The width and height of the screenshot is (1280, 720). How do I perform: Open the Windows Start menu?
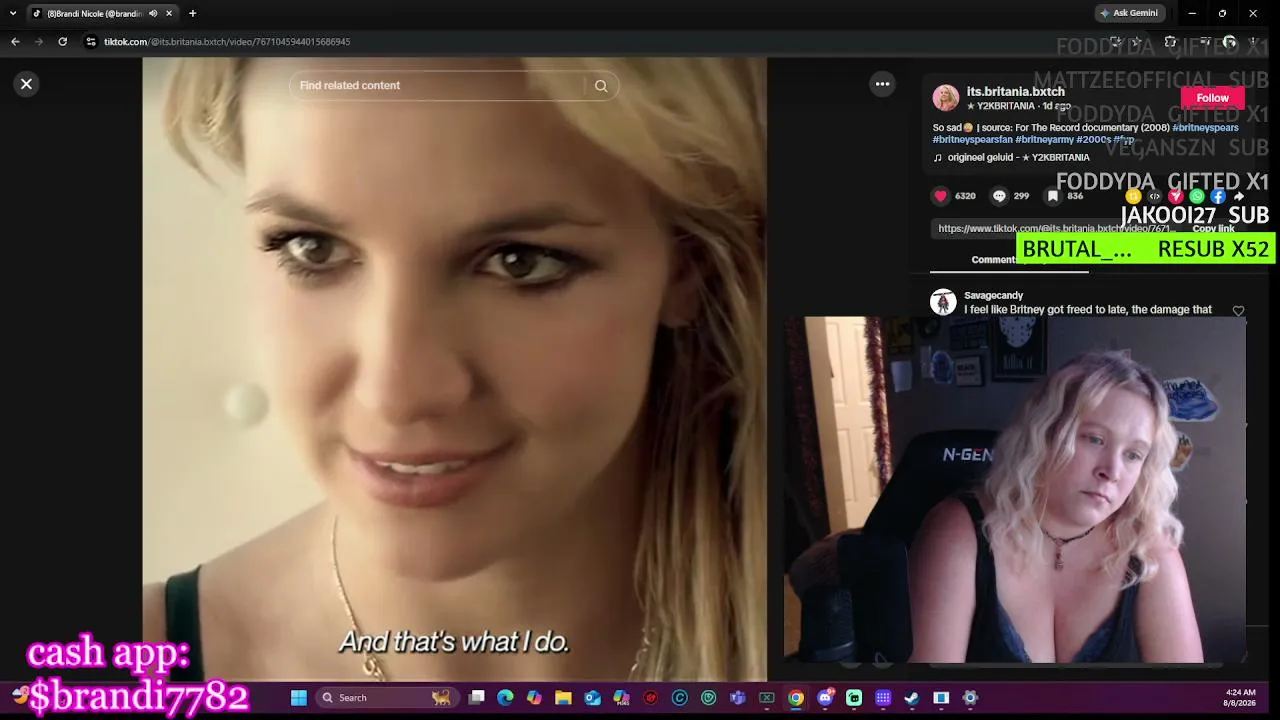(299, 698)
